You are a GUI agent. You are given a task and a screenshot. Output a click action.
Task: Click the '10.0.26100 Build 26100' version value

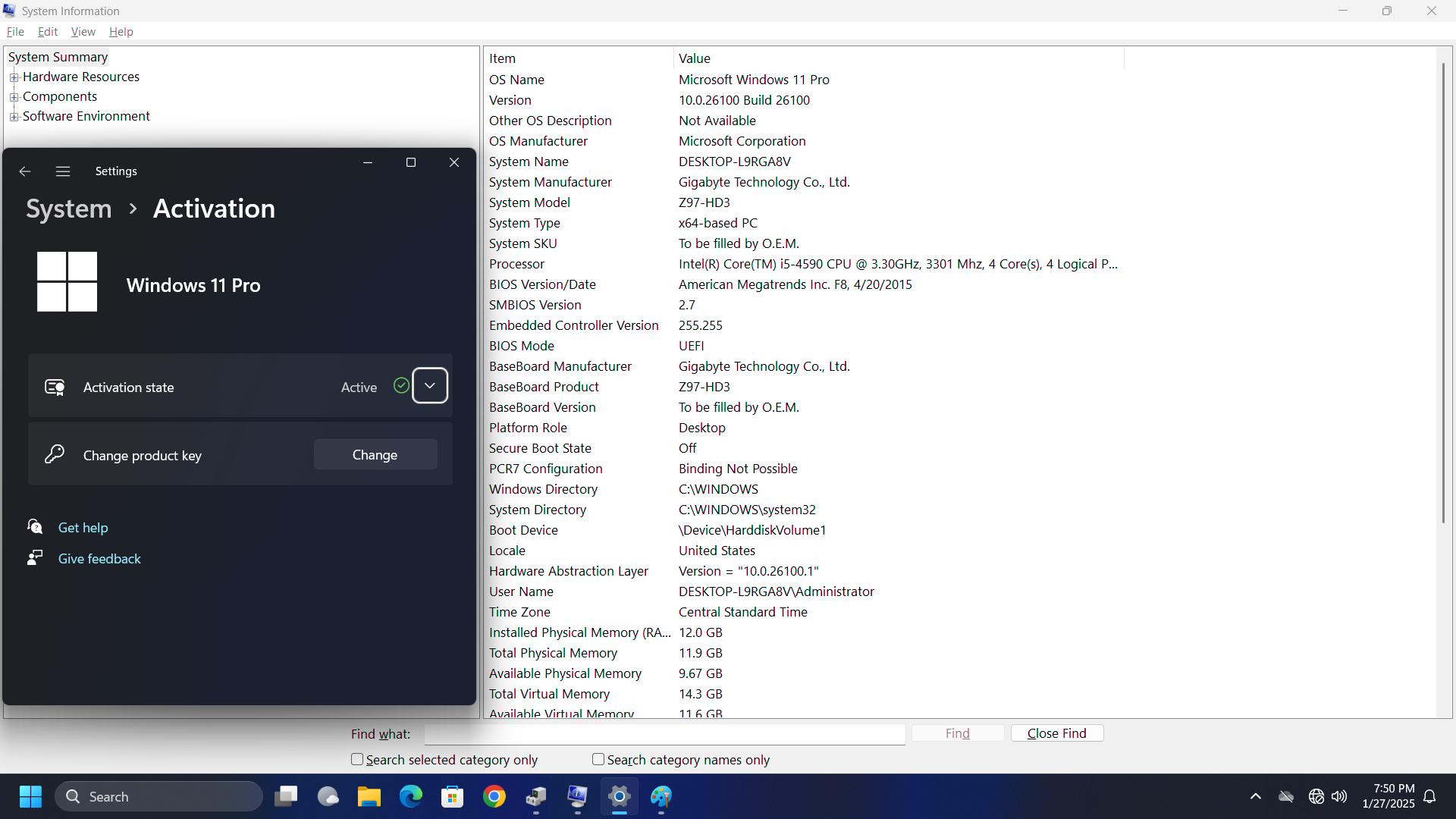coord(744,100)
